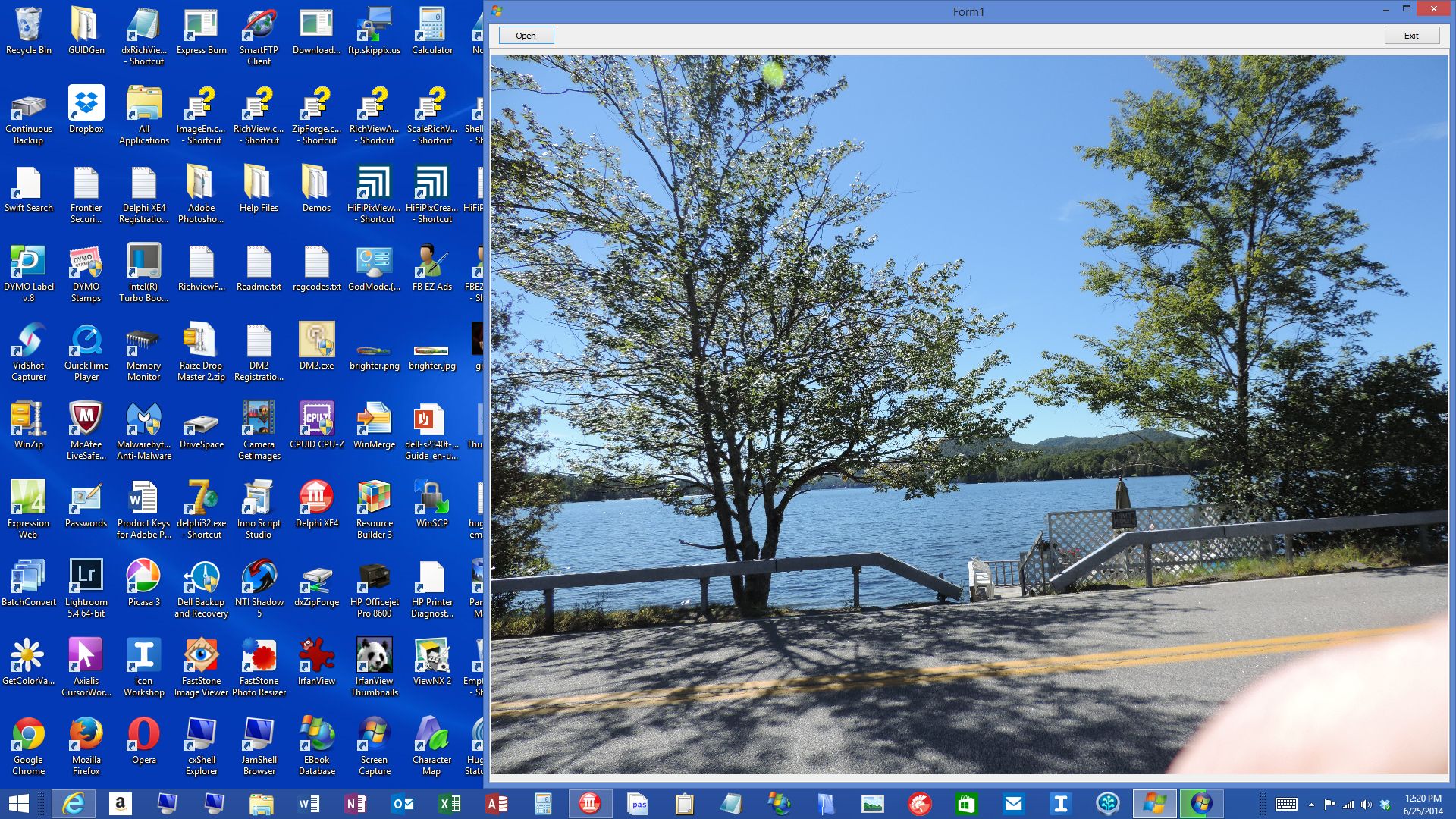Select the FastStone Image Viewer icon
Viewport: 1456px width, 819px height.
[202, 668]
